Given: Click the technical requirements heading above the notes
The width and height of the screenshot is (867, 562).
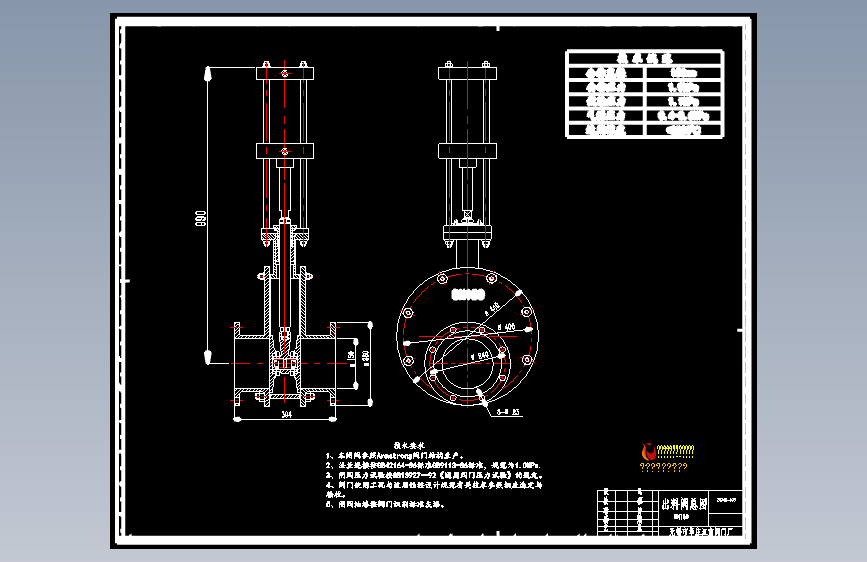Looking at the screenshot, I should tap(409, 445).
